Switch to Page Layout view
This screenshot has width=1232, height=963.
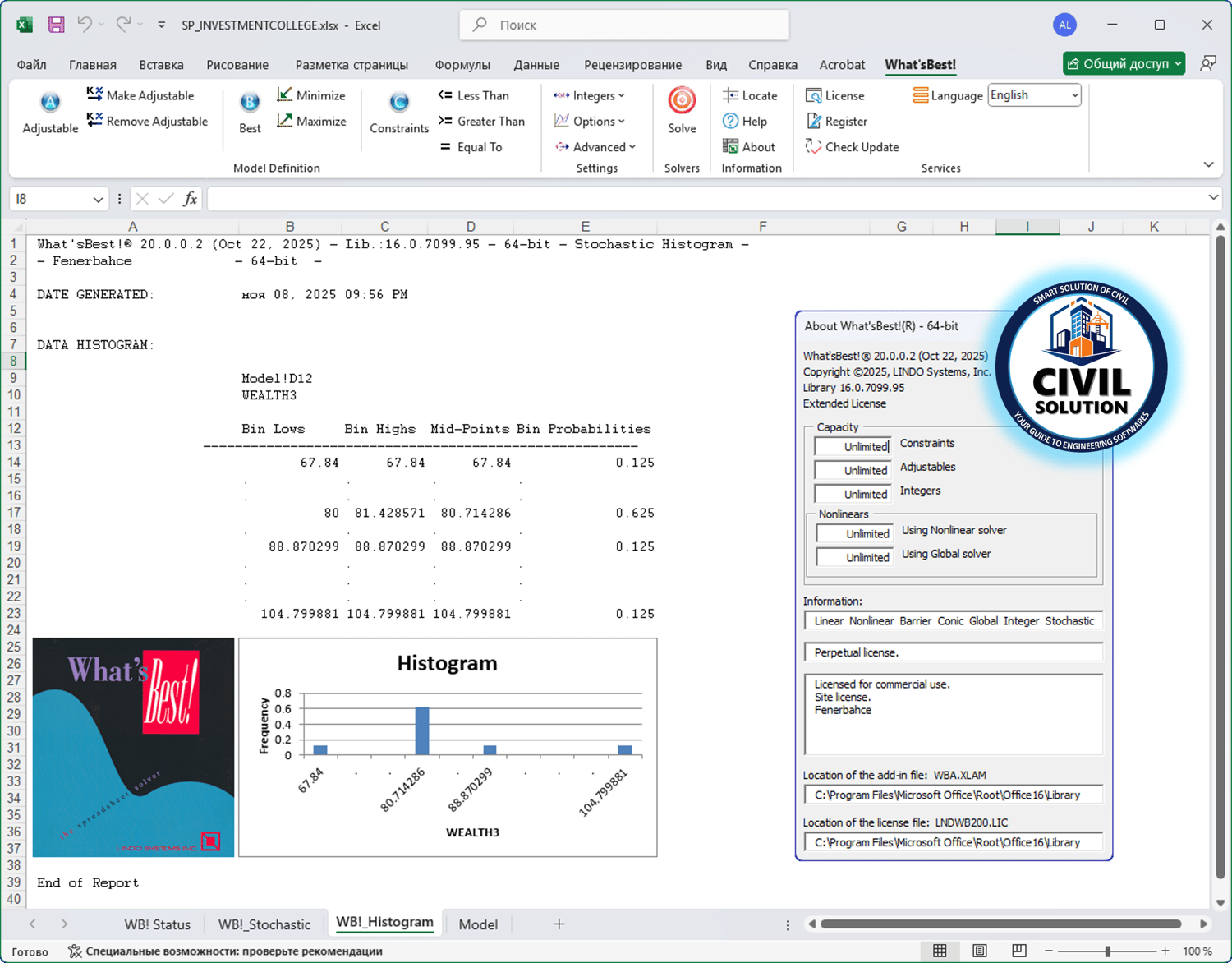coord(980,951)
